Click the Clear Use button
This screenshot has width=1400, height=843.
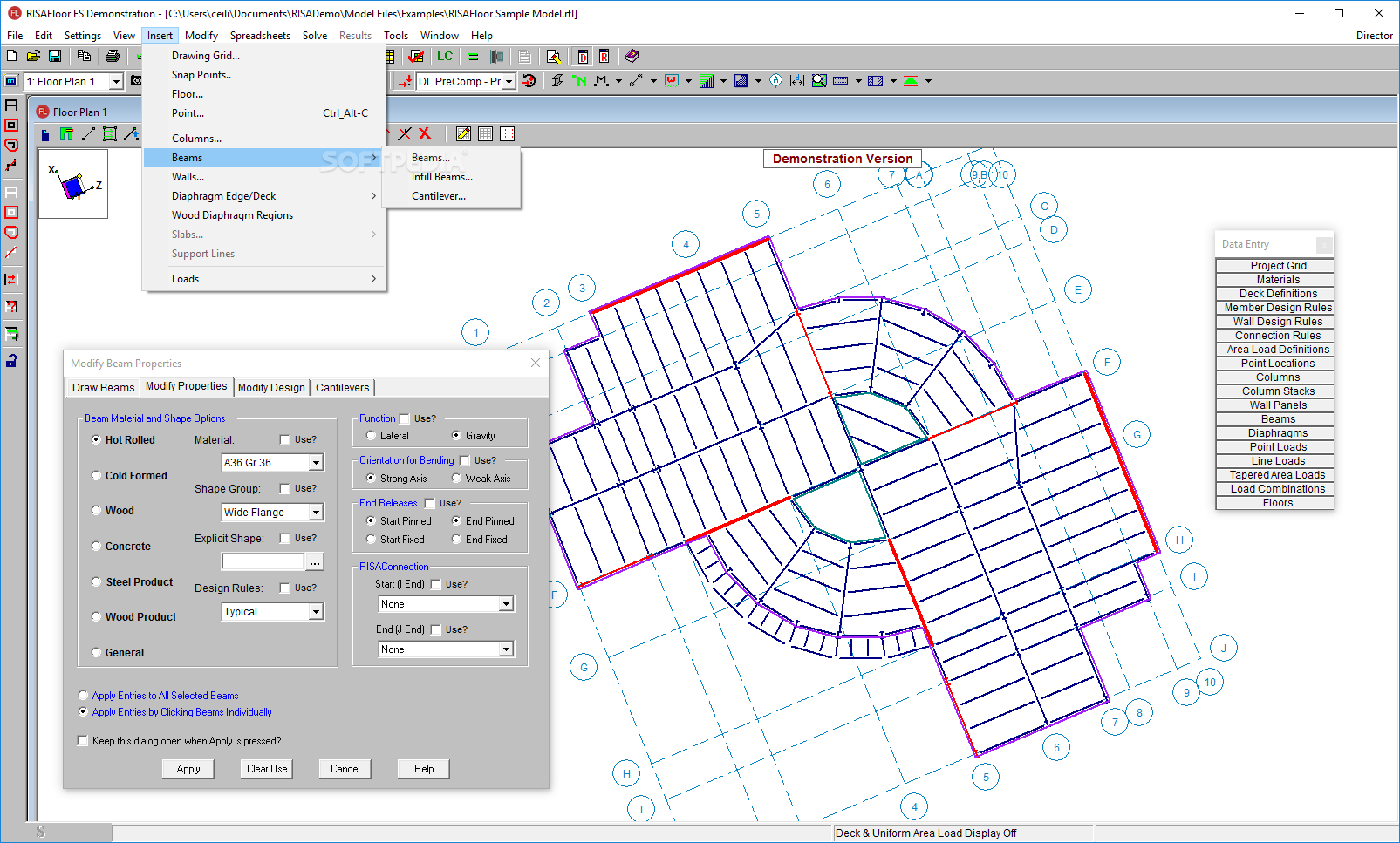pyautogui.click(x=267, y=769)
